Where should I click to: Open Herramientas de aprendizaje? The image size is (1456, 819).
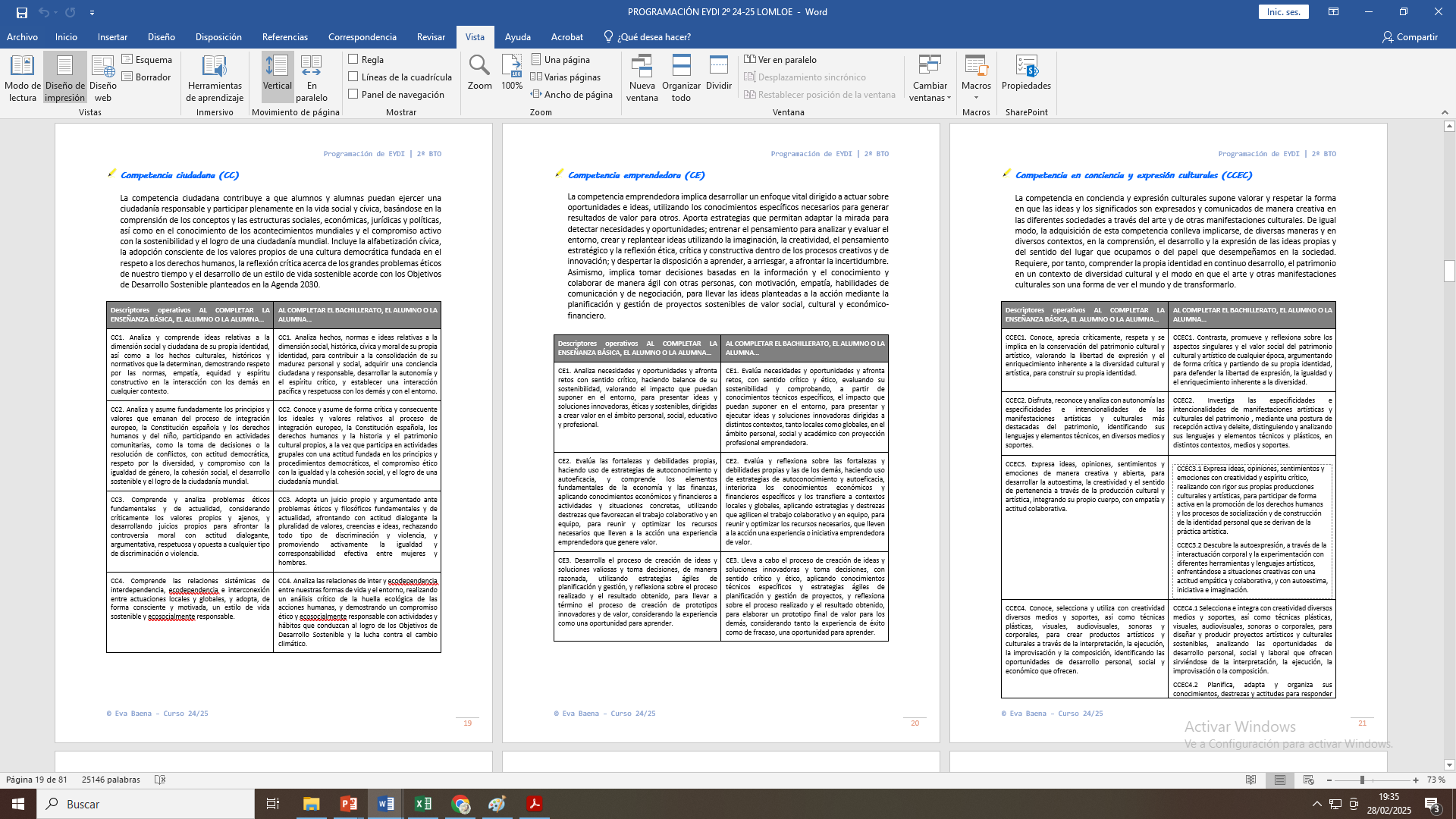pos(215,77)
